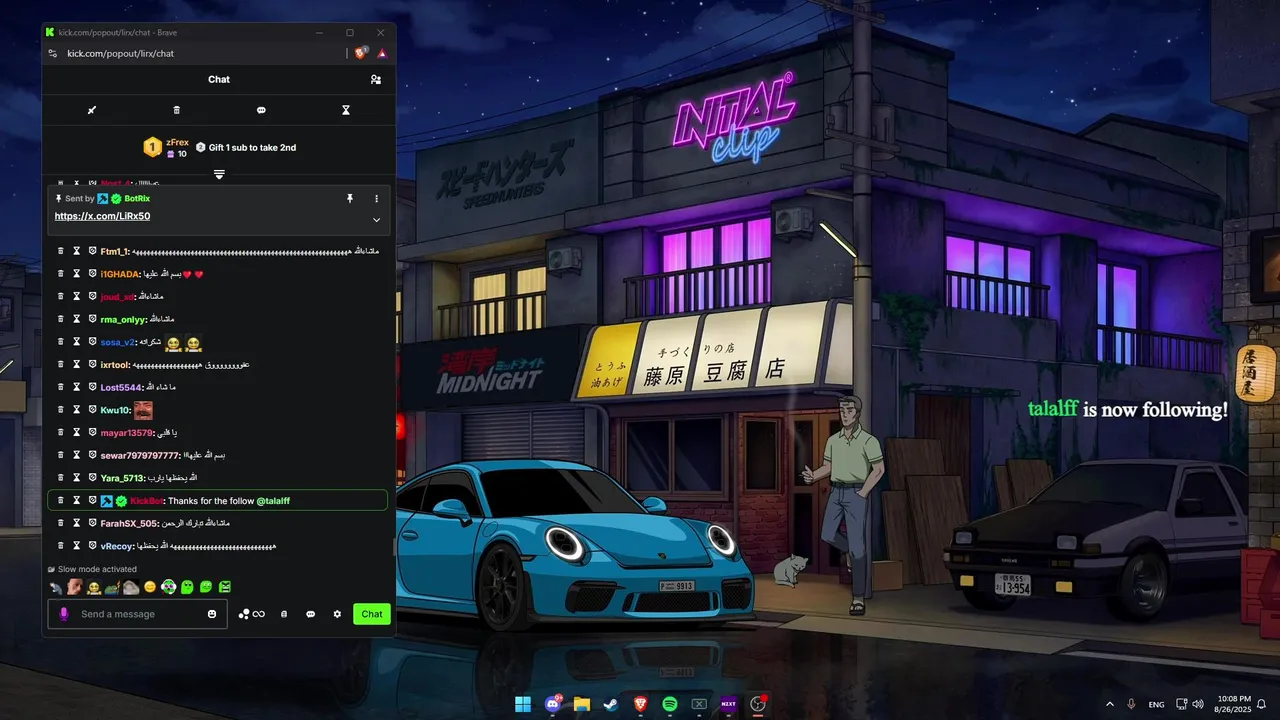This screenshot has height=720, width=1280.
Task: Click the username Kwu10
Action: coord(115,410)
